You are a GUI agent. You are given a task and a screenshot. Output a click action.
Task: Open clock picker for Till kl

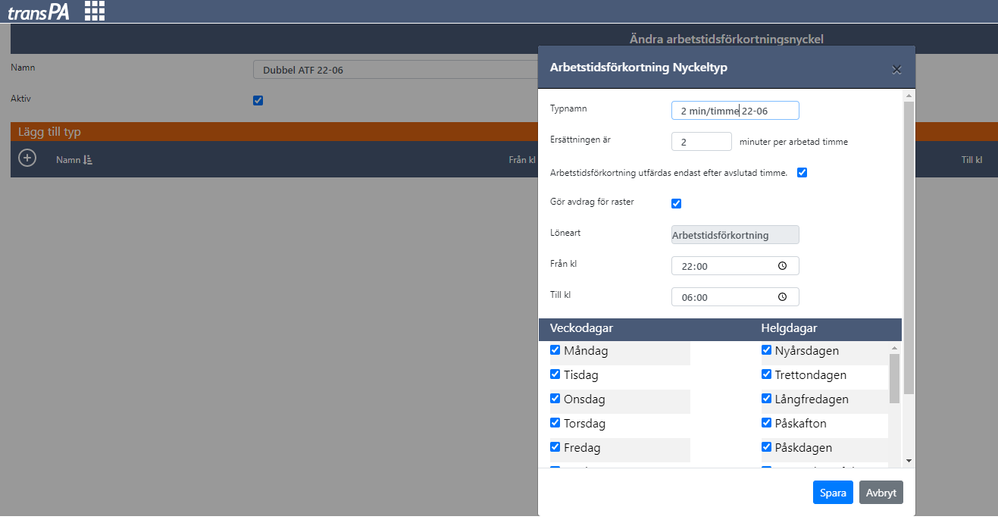(782, 297)
